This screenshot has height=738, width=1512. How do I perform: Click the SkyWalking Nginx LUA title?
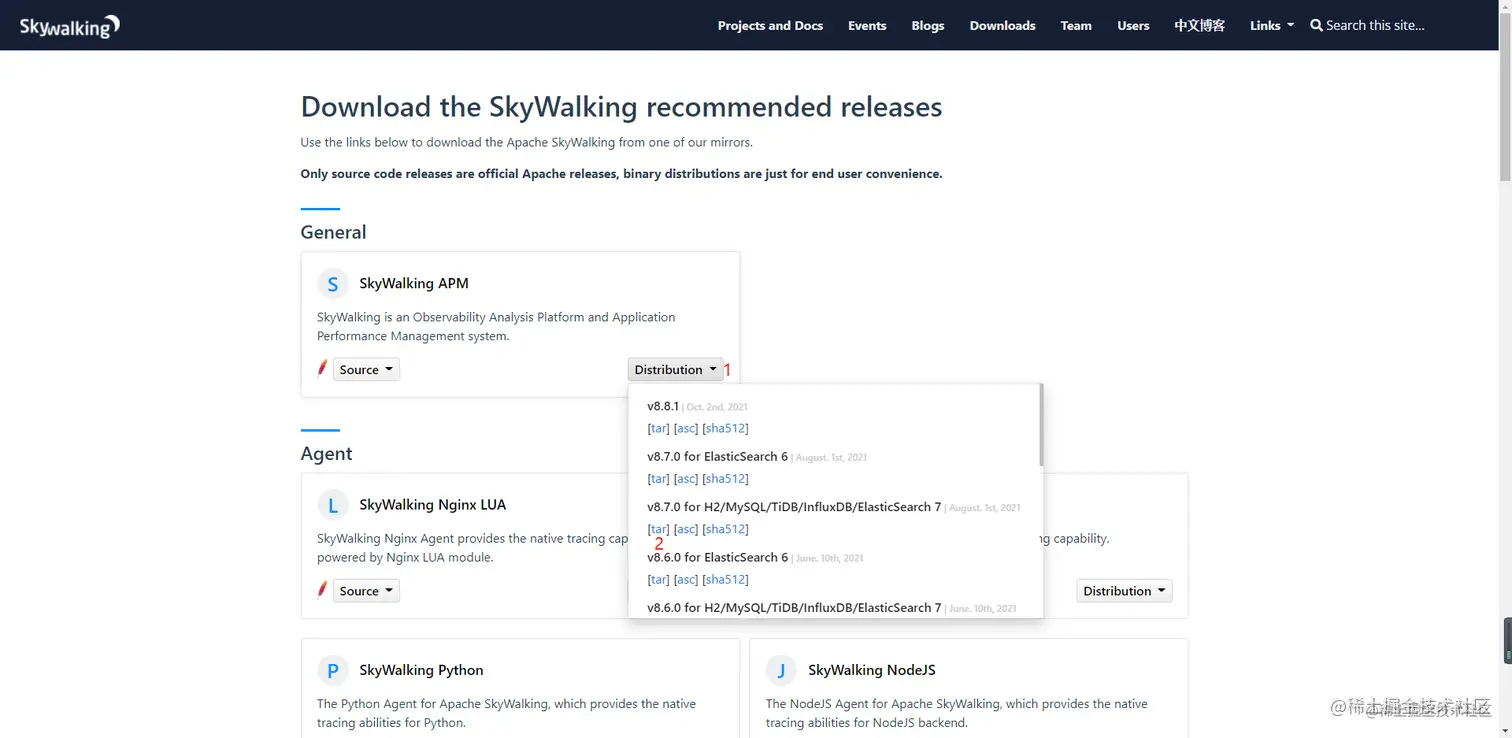pyautogui.click(x=433, y=505)
